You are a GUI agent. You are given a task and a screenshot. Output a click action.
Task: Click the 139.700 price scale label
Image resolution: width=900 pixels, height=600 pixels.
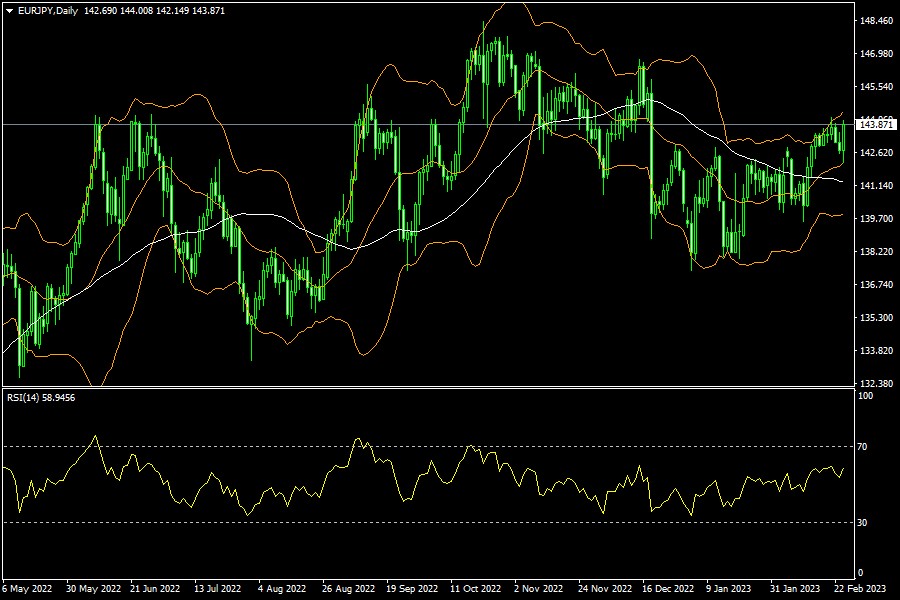coord(876,219)
